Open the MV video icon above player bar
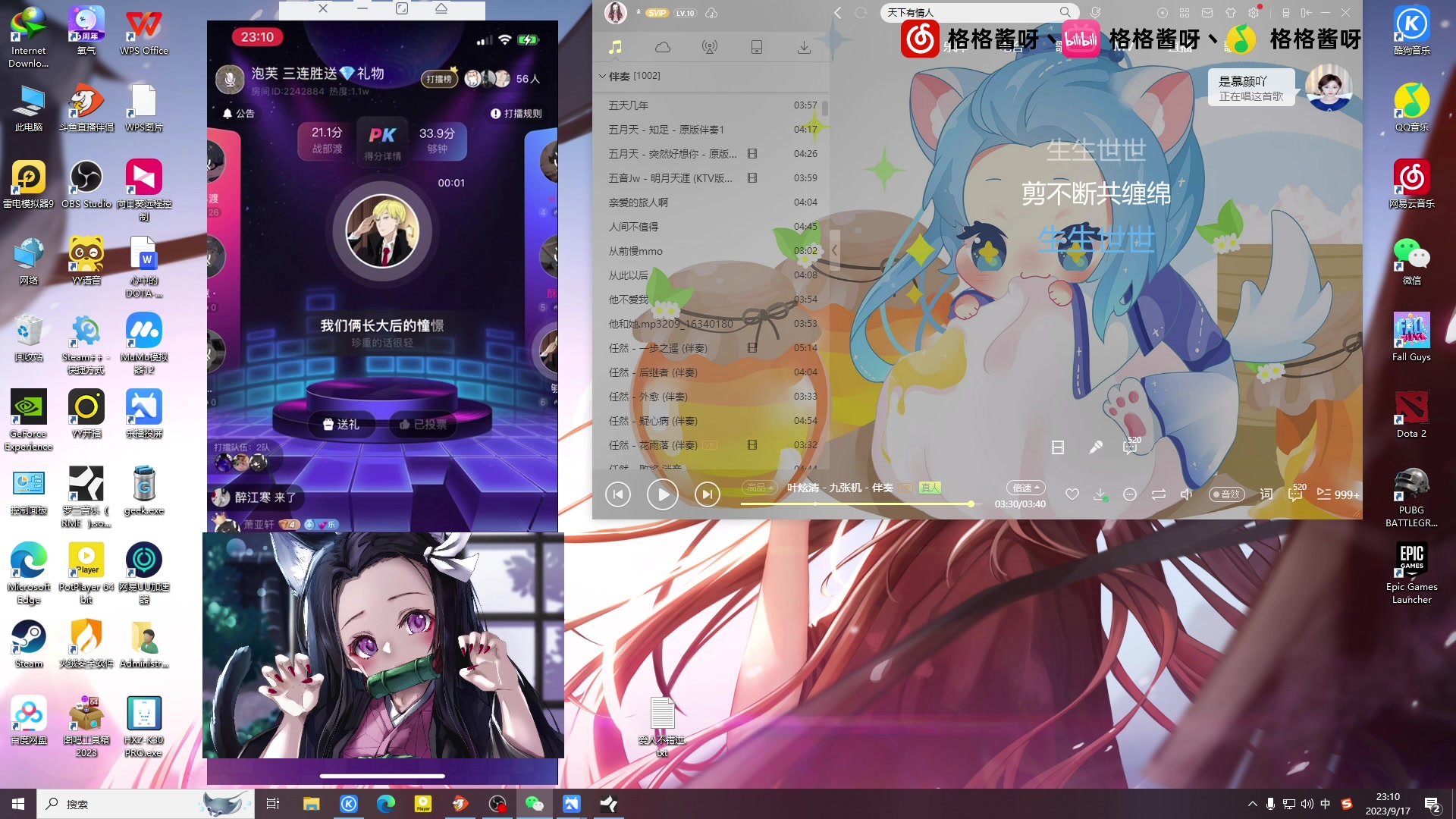 point(1058,447)
